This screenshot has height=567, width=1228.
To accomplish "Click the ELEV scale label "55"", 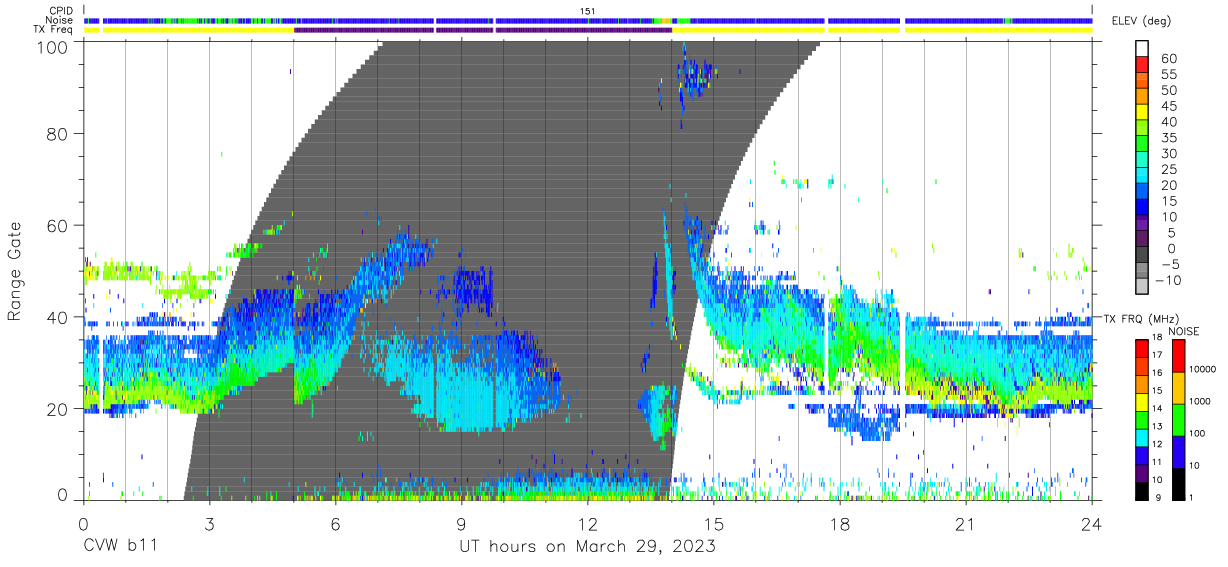I will click(1168, 75).
